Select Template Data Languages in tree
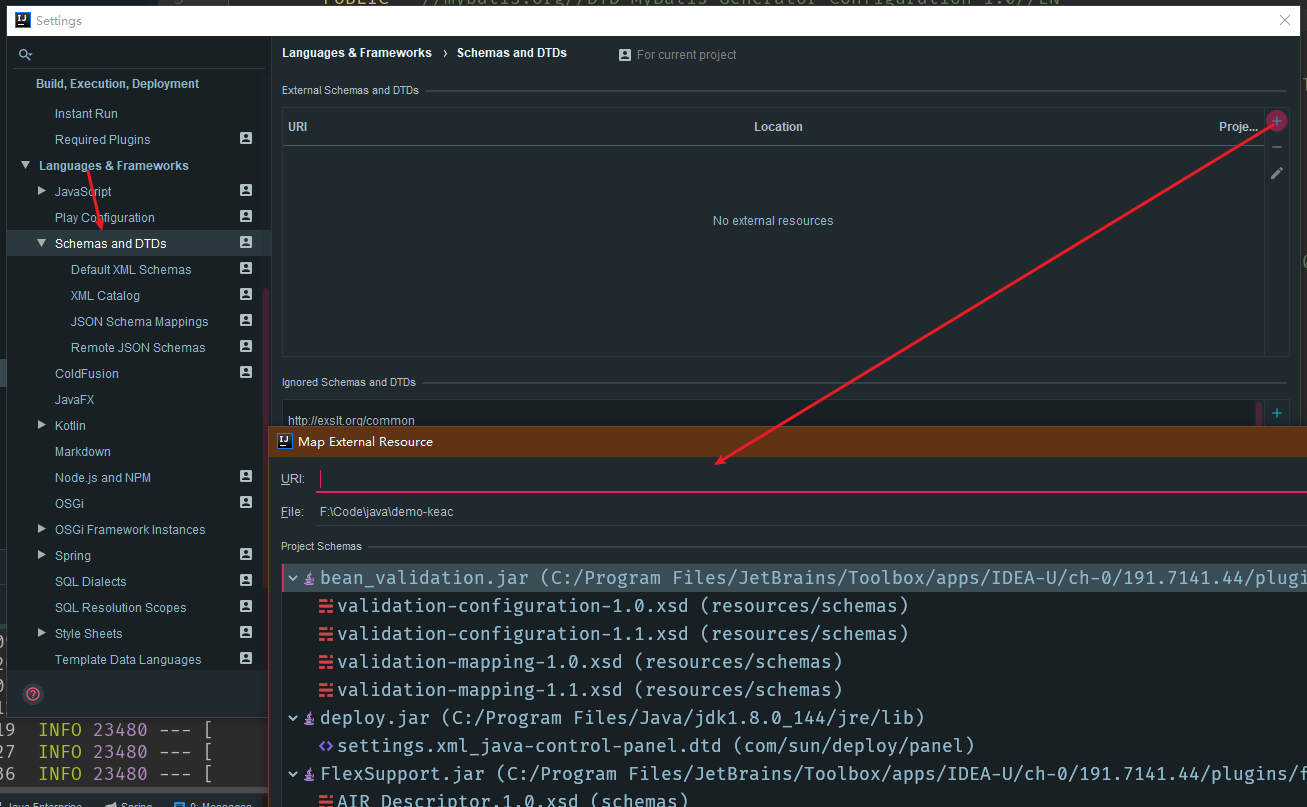The image size is (1307, 807). coord(128,660)
